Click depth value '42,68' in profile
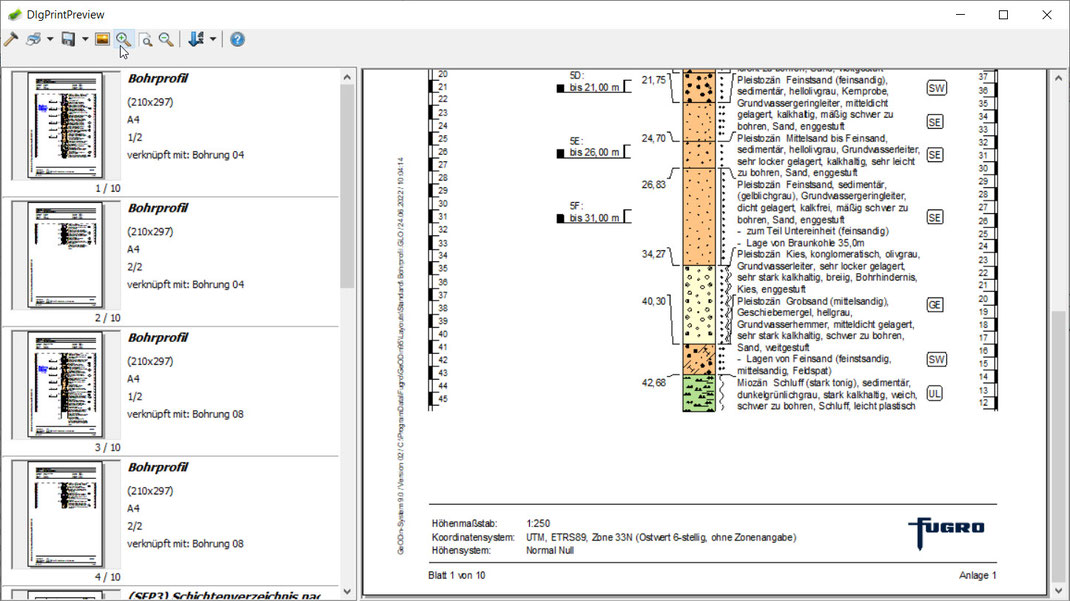1070x601 pixels. pyautogui.click(x=653, y=383)
